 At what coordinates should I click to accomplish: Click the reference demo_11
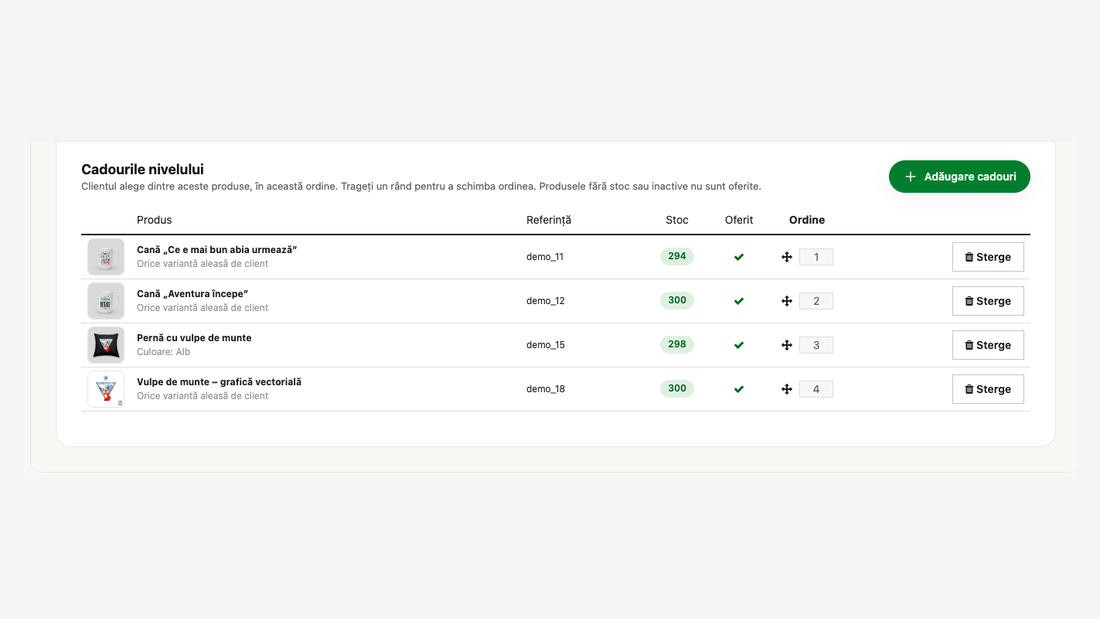tap(545, 257)
